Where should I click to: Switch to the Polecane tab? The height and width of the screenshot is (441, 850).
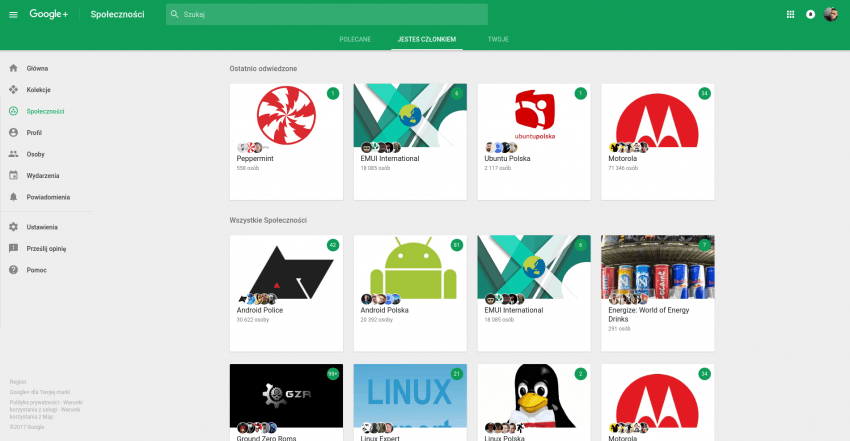tap(355, 39)
